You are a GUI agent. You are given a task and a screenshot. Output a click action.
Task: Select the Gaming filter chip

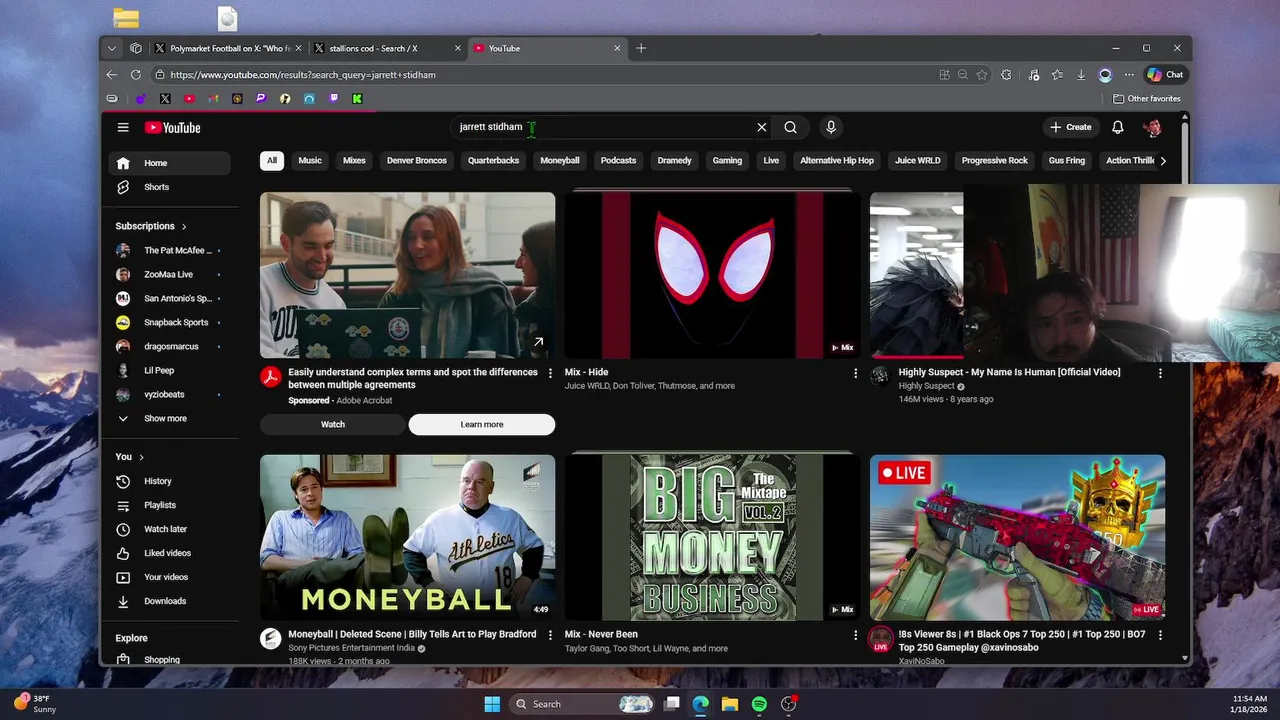727,160
